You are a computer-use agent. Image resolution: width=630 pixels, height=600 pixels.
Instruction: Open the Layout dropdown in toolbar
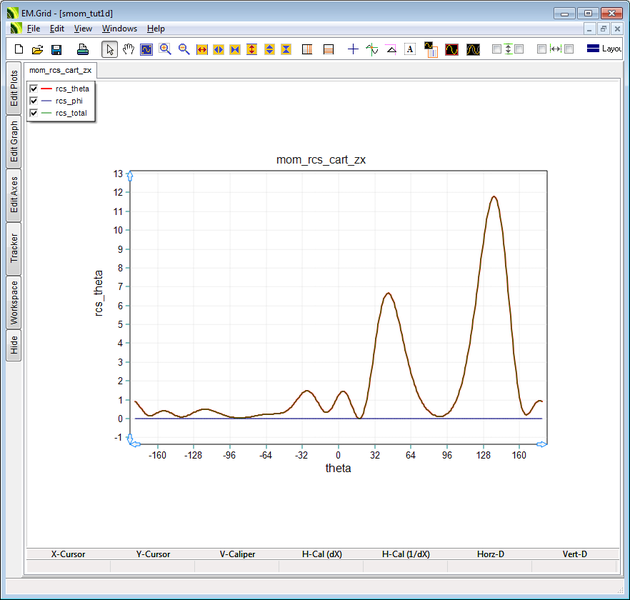pos(607,49)
